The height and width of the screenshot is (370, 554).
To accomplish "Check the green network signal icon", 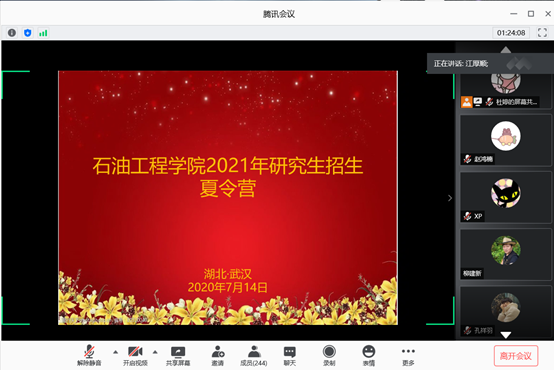I will (x=43, y=33).
